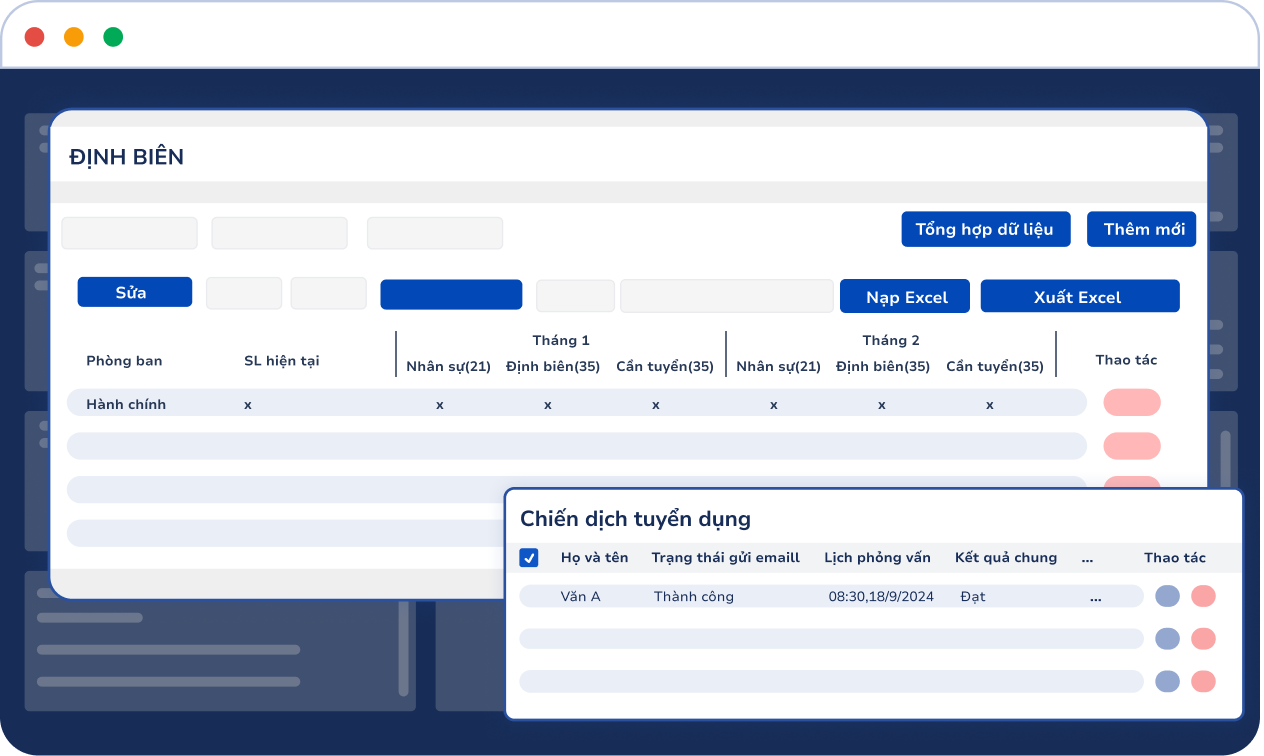Image resolution: width=1264 pixels, height=756 pixels.
Task: Click the wide input field left of Nạp Excel
Action: point(726,297)
